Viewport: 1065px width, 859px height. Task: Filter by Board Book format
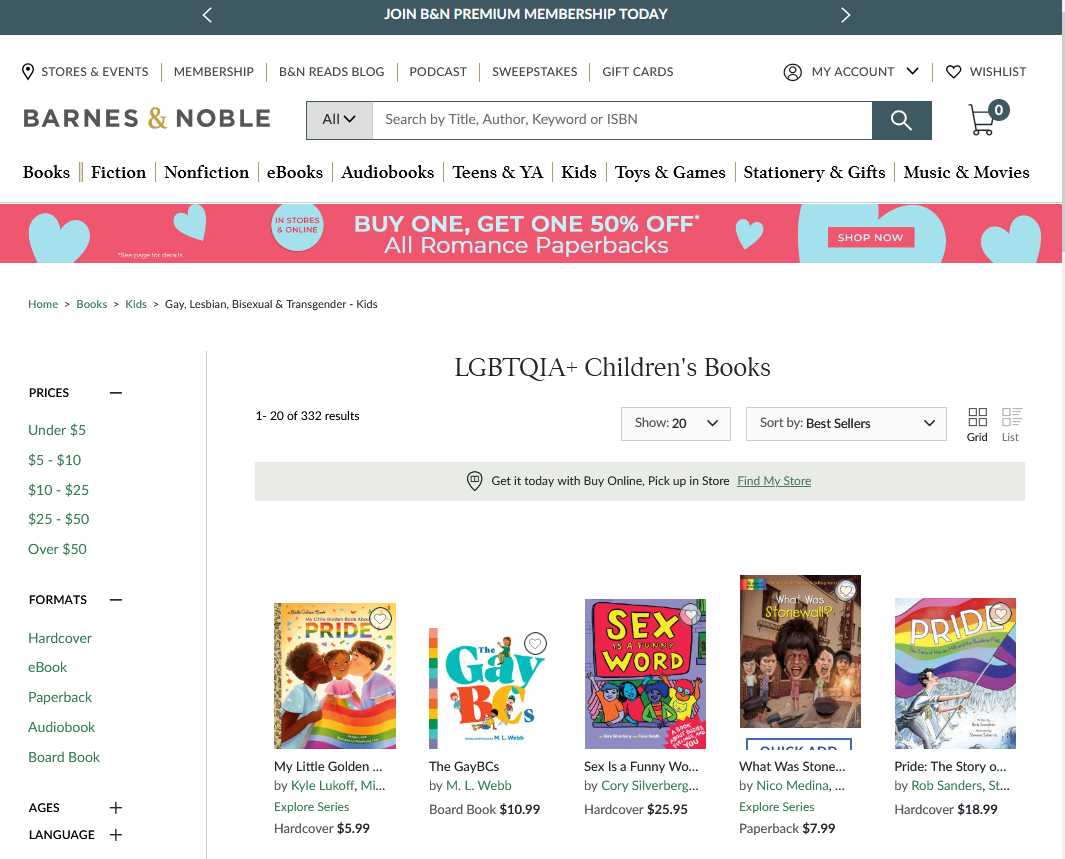point(64,756)
